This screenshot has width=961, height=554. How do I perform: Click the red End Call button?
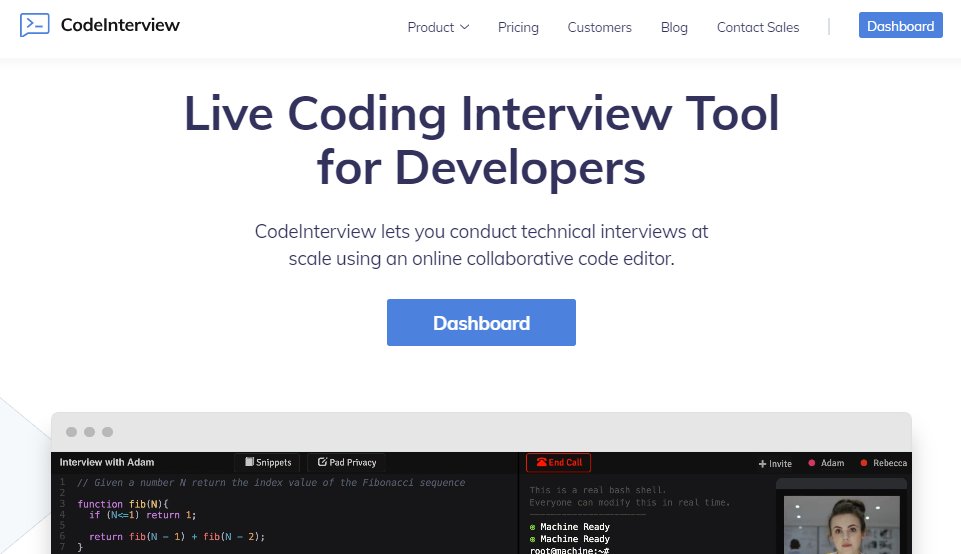tap(558, 462)
